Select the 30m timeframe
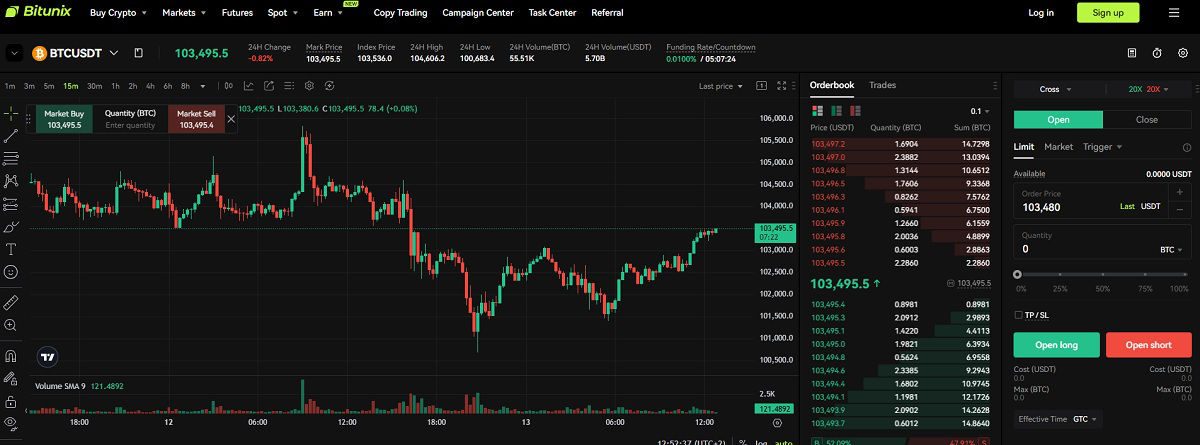The image size is (1200, 445). [94, 86]
